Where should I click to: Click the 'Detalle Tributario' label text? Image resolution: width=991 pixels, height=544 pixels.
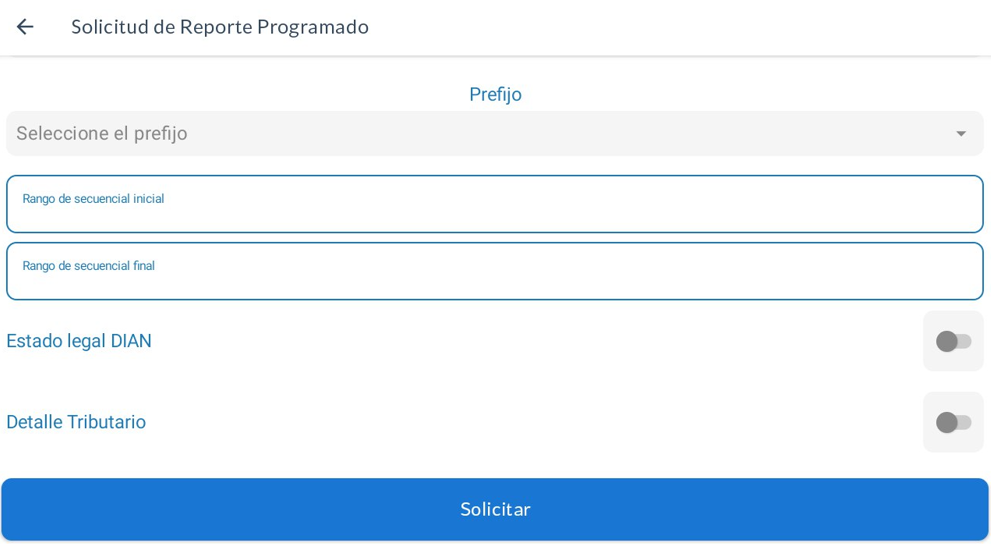(x=76, y=422)
